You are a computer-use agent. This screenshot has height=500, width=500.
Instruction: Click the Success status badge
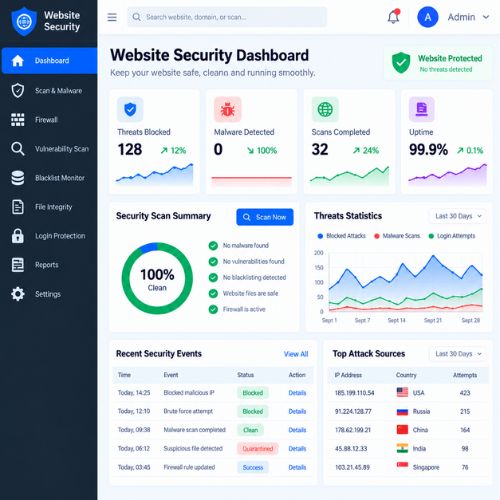point(253,467)
